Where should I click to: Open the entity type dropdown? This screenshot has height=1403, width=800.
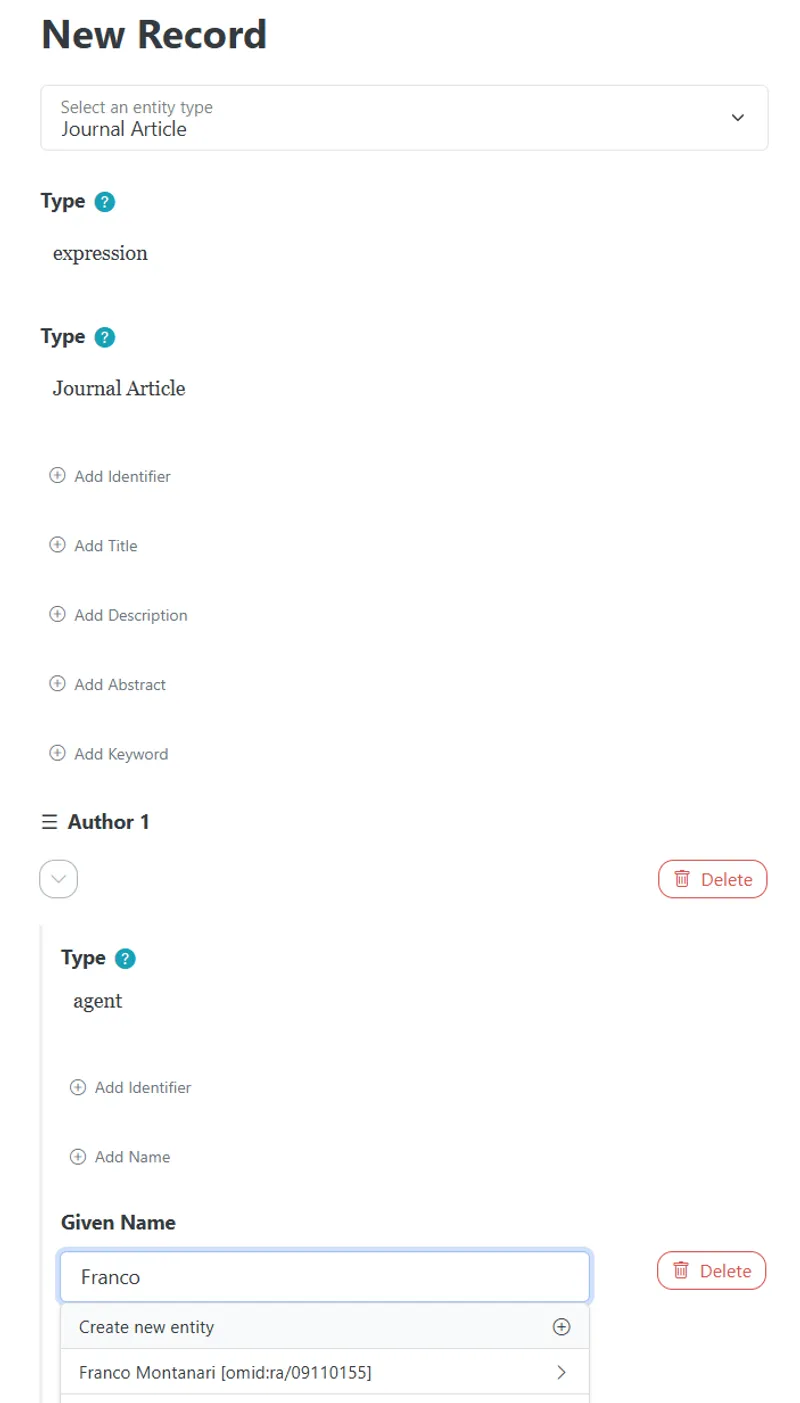tap(404, 118)
